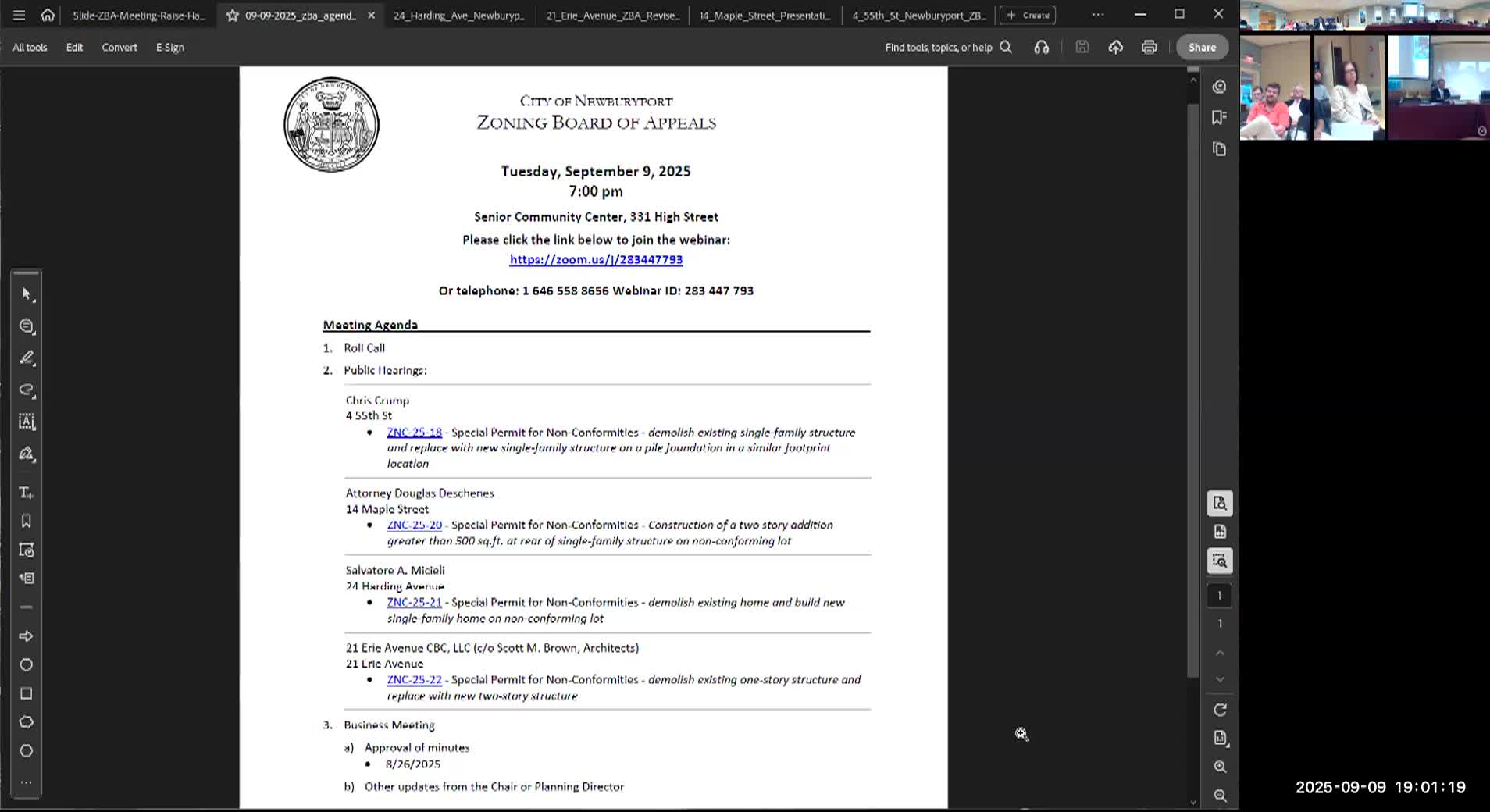1490x812 pixels.
Task: Go to Acrobat Home view
Action: tap(48, 15)
